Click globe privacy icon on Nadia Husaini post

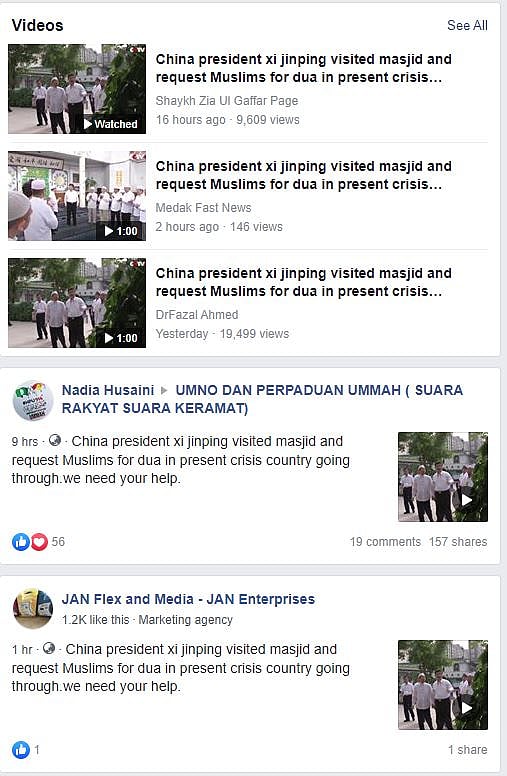pyautogui.click(x=55, y=440)
